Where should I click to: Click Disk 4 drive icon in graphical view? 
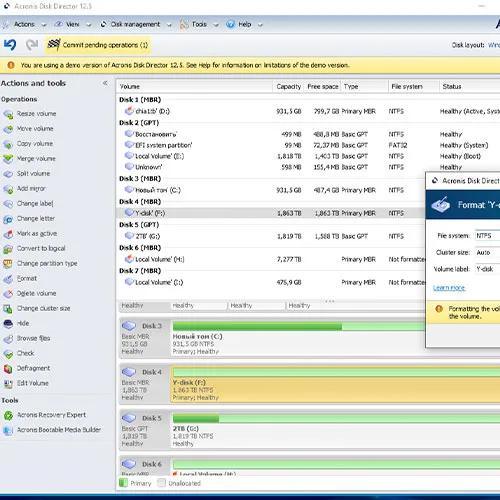(x=129, y=372)
